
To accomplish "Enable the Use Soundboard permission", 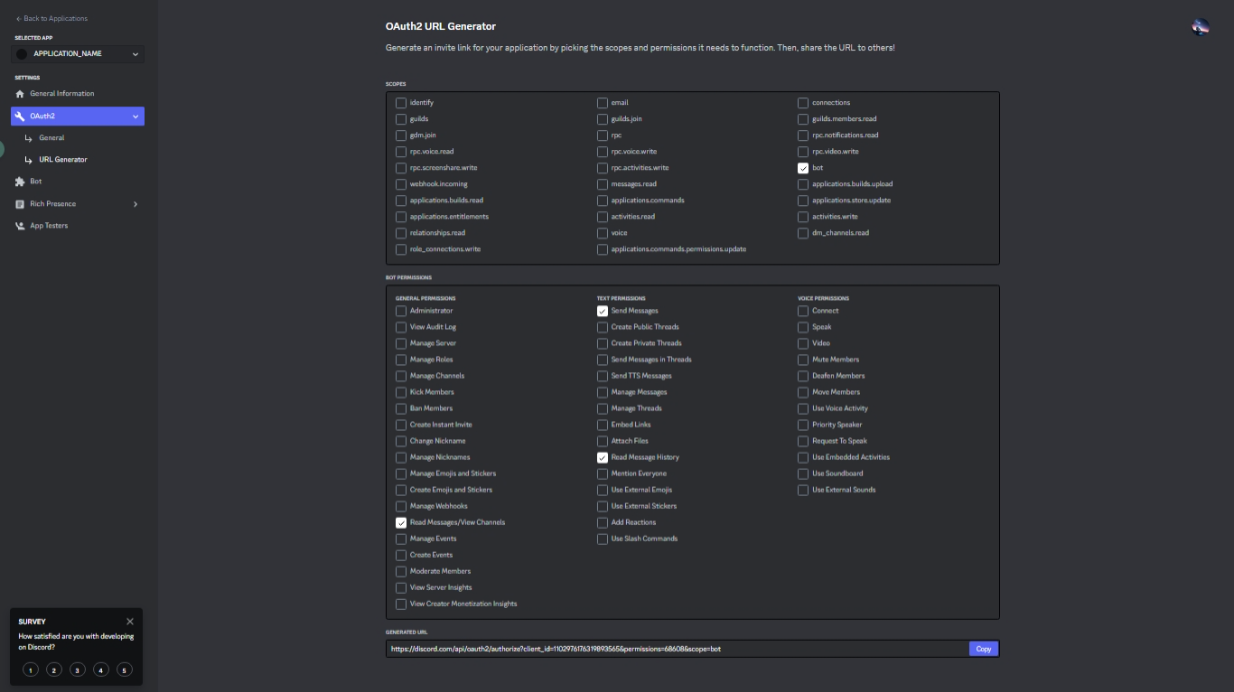I will pyautogui.click(x=803, y=474).
